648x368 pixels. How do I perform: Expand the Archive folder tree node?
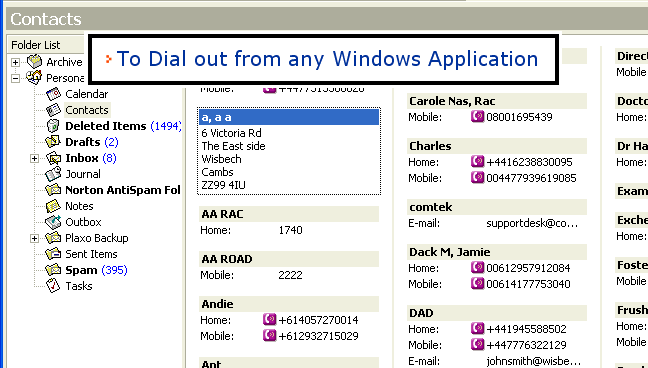[x=15, y=62]
